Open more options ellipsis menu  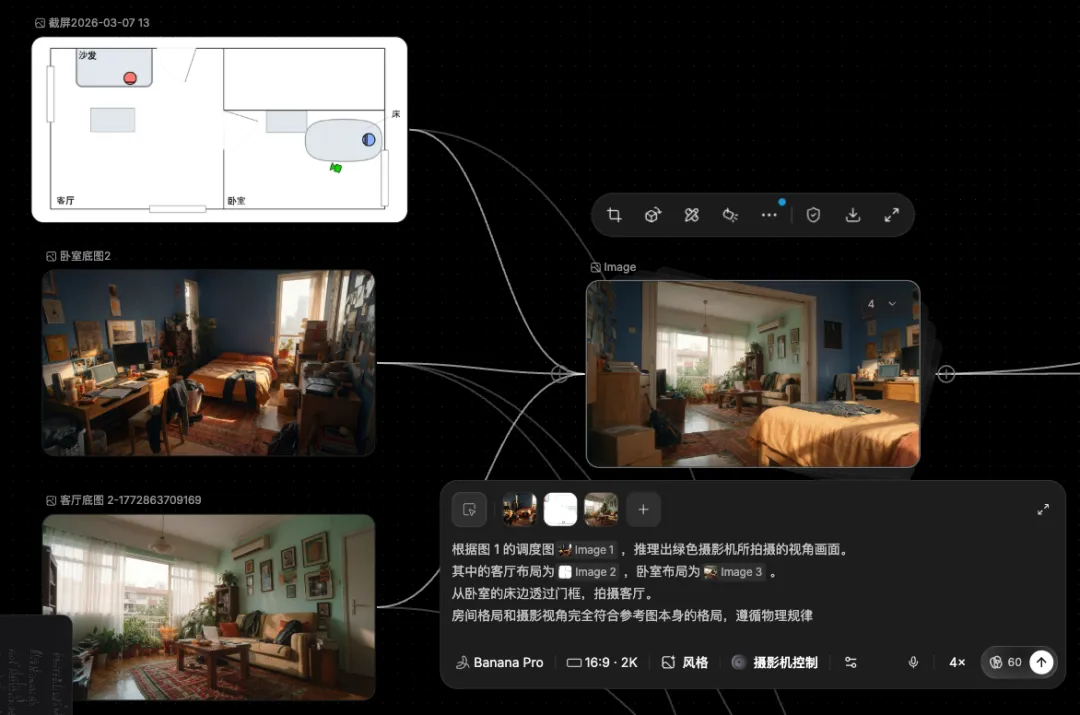pyautogui.click(x=769, y=215)
